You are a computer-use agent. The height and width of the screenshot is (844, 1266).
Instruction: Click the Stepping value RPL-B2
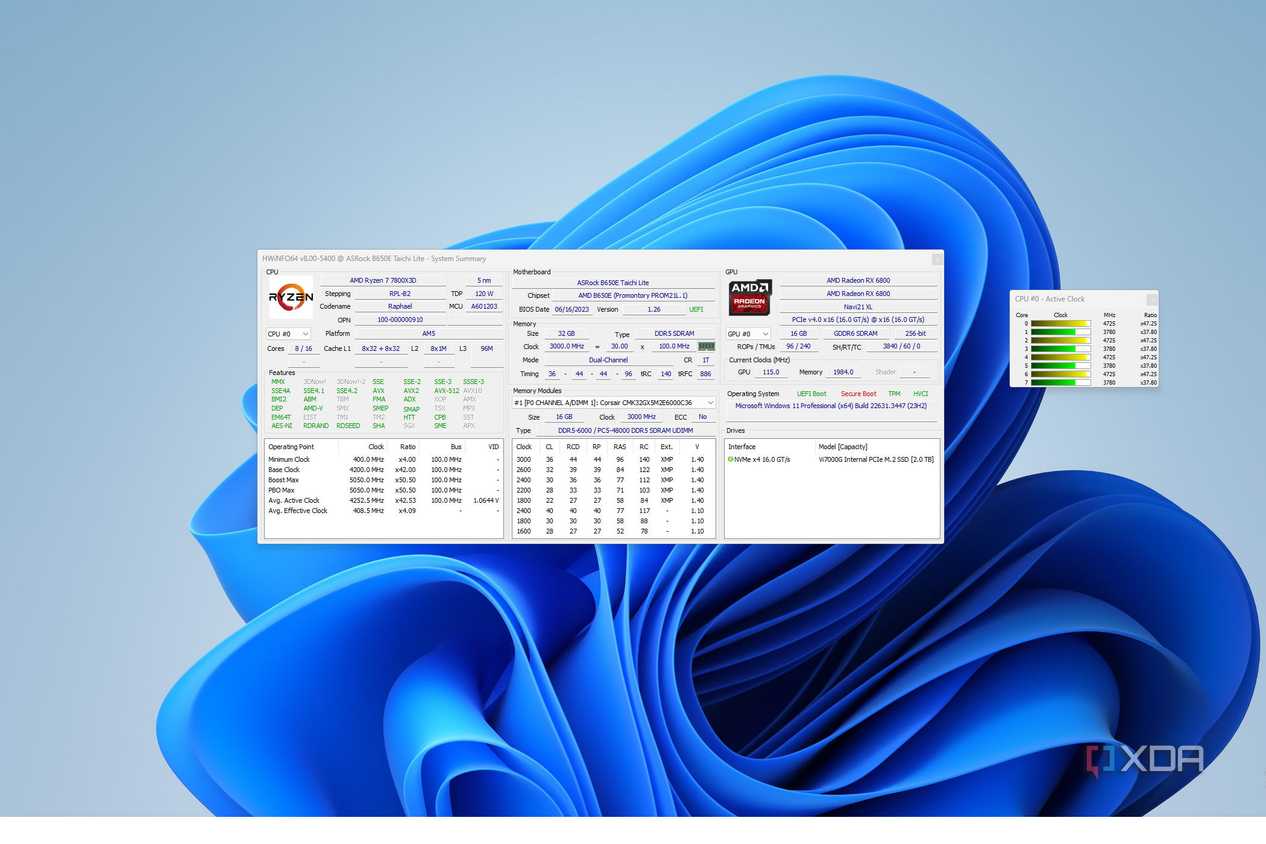400,294
